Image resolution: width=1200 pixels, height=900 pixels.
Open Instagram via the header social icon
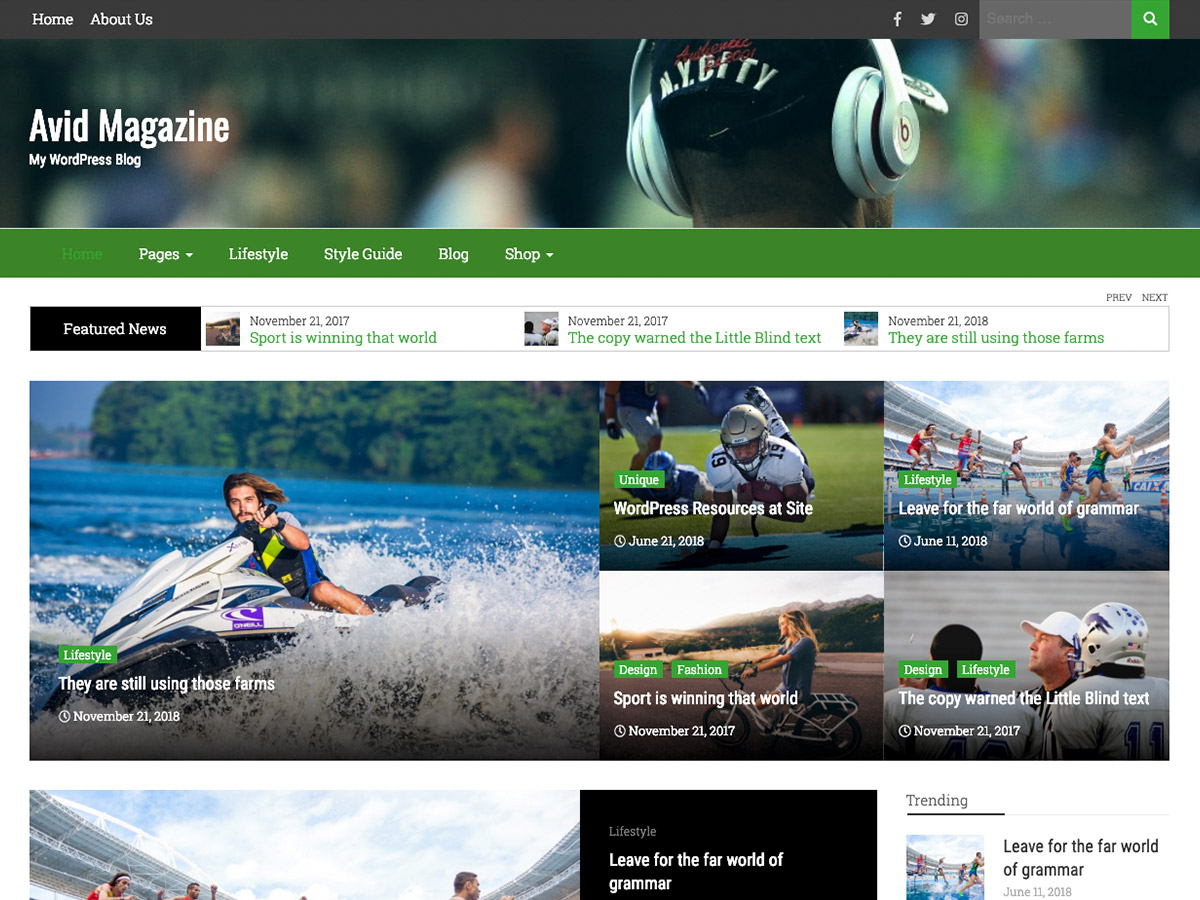(961, 19)
